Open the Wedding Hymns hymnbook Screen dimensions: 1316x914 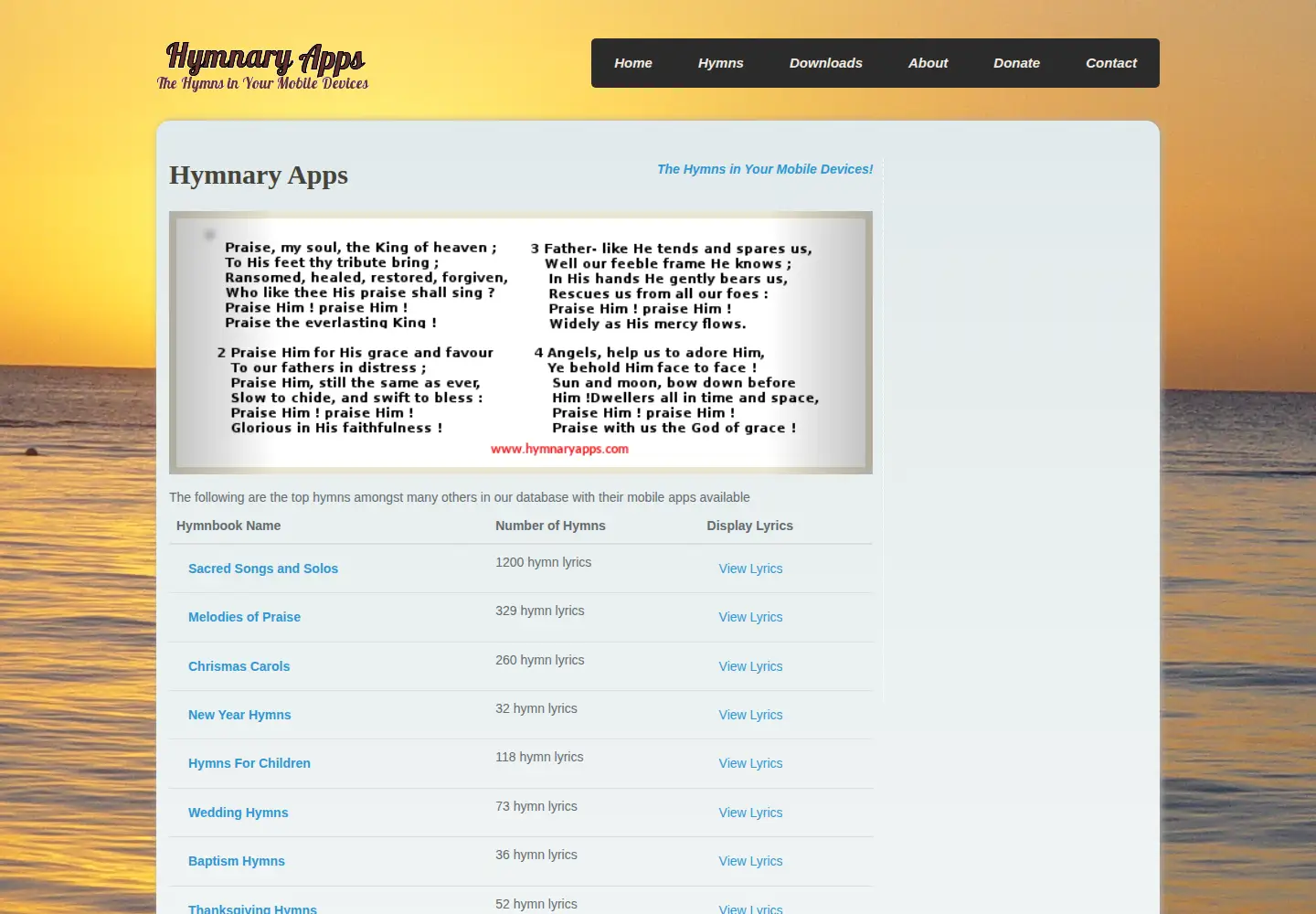(x=238, y=813)
